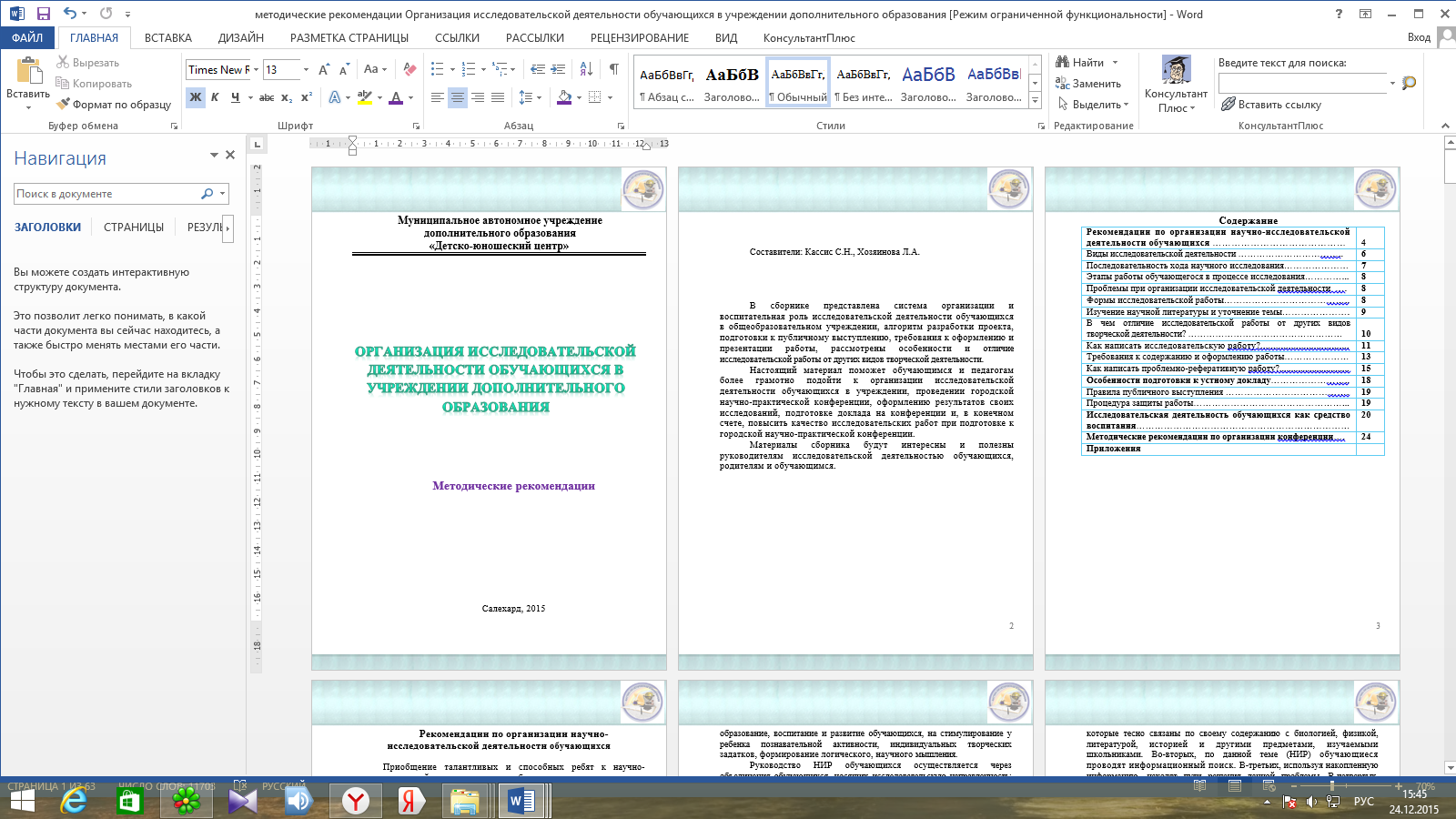The image size is (1456, 819).
Task: Open the bullets list dropdown arrow
Action: pyautogui.click(x=452, y=70)
